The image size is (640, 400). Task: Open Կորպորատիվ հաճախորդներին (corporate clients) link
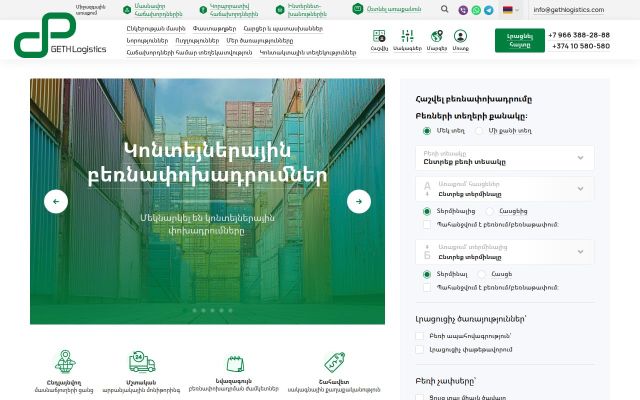234,10
